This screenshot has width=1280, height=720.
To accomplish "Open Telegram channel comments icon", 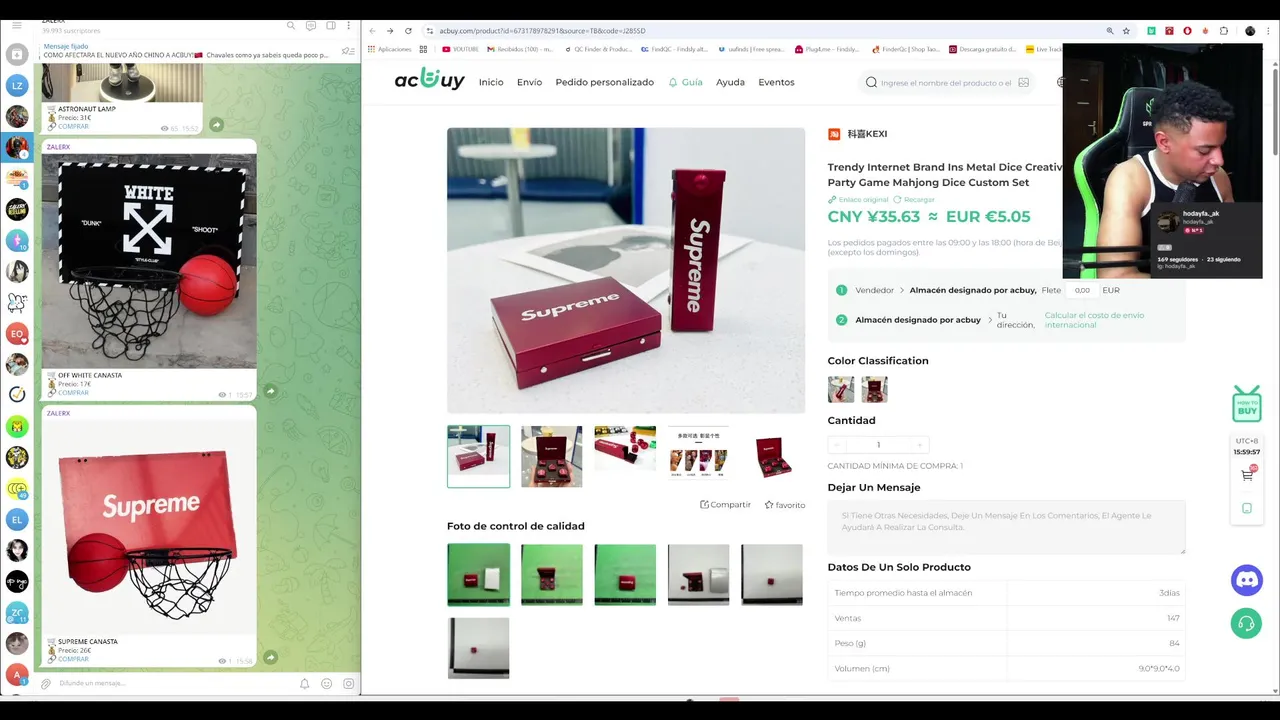I will [x=311, y=25].
